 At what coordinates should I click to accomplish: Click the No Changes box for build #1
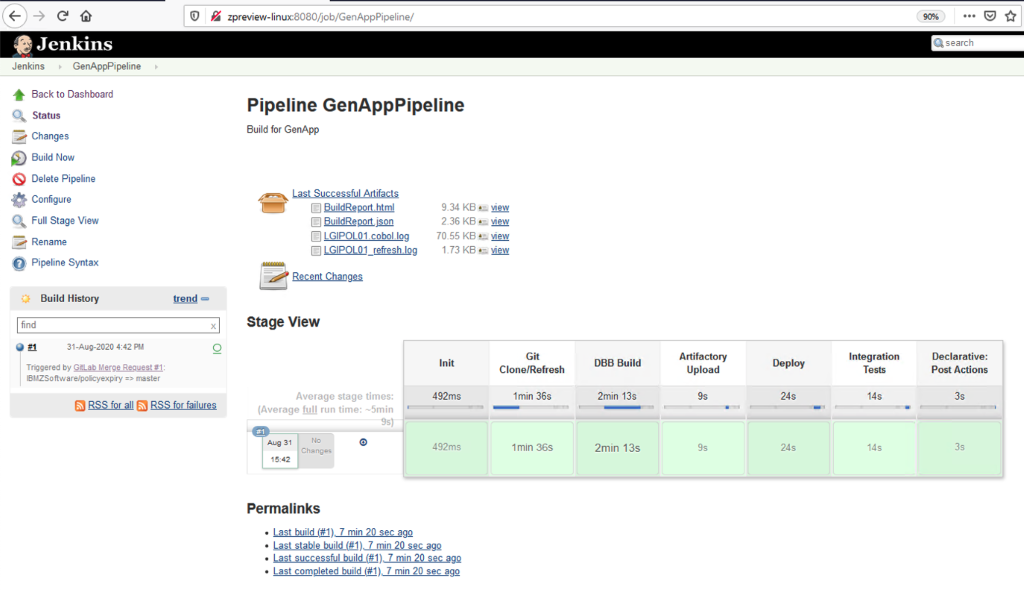(x=316, y=451)
